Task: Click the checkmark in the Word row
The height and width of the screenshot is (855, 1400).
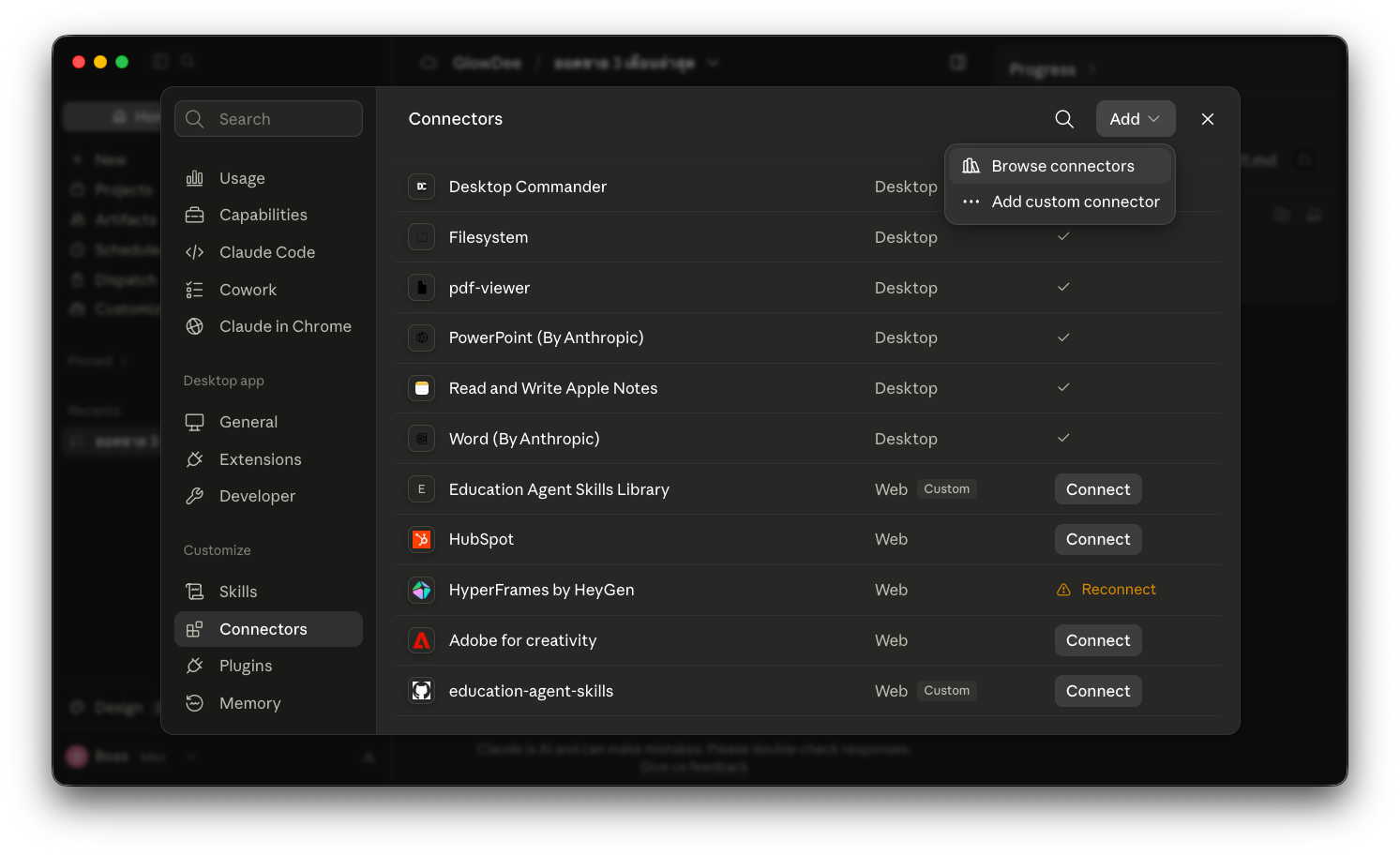Action: (x=1063, y=438)
